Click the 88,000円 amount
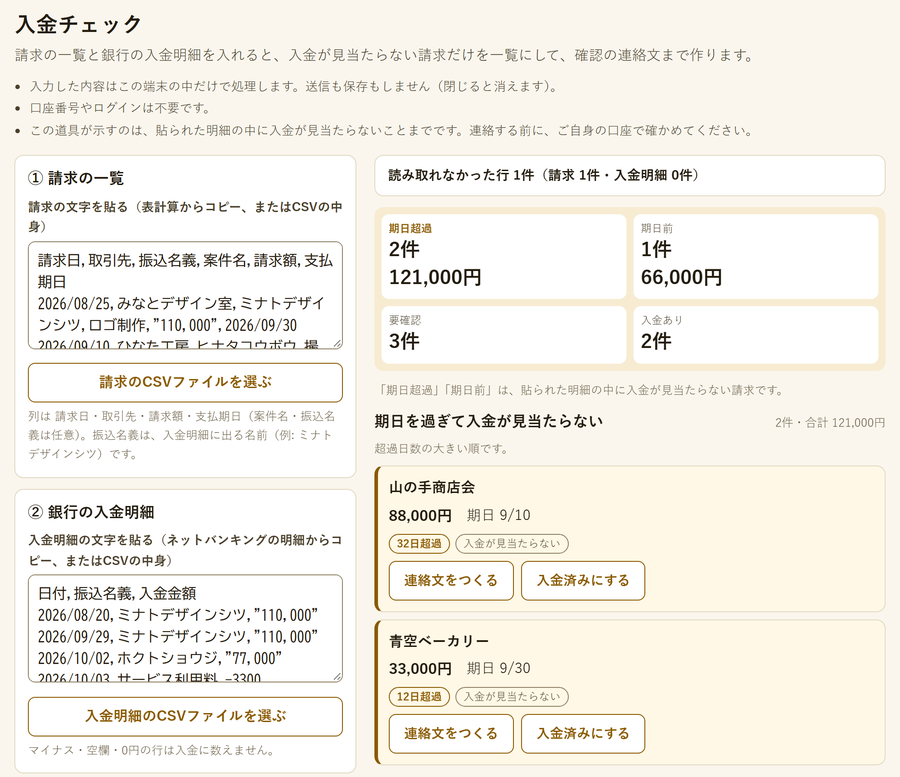 click(420, 515)
